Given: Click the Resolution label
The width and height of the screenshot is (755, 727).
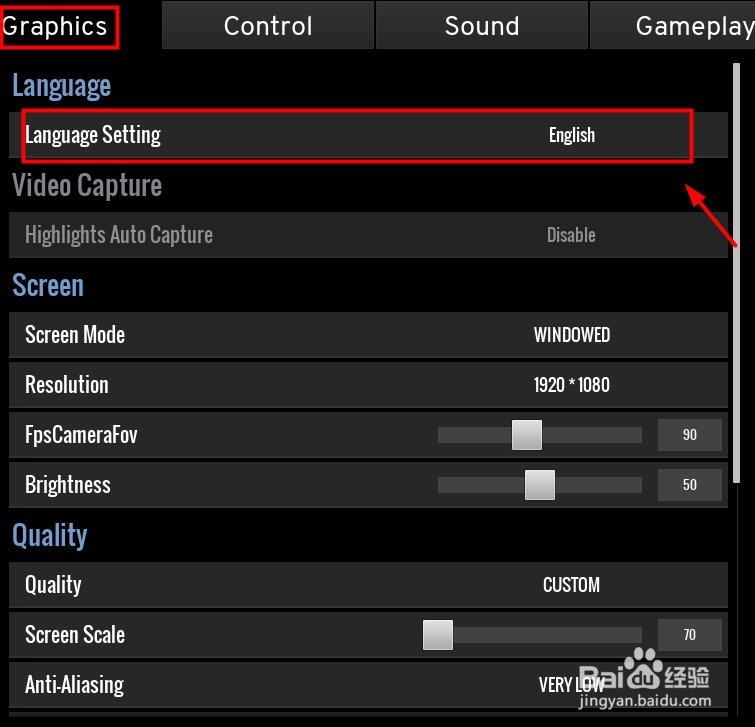Looking at the screenshot, I should pos(67,385).
